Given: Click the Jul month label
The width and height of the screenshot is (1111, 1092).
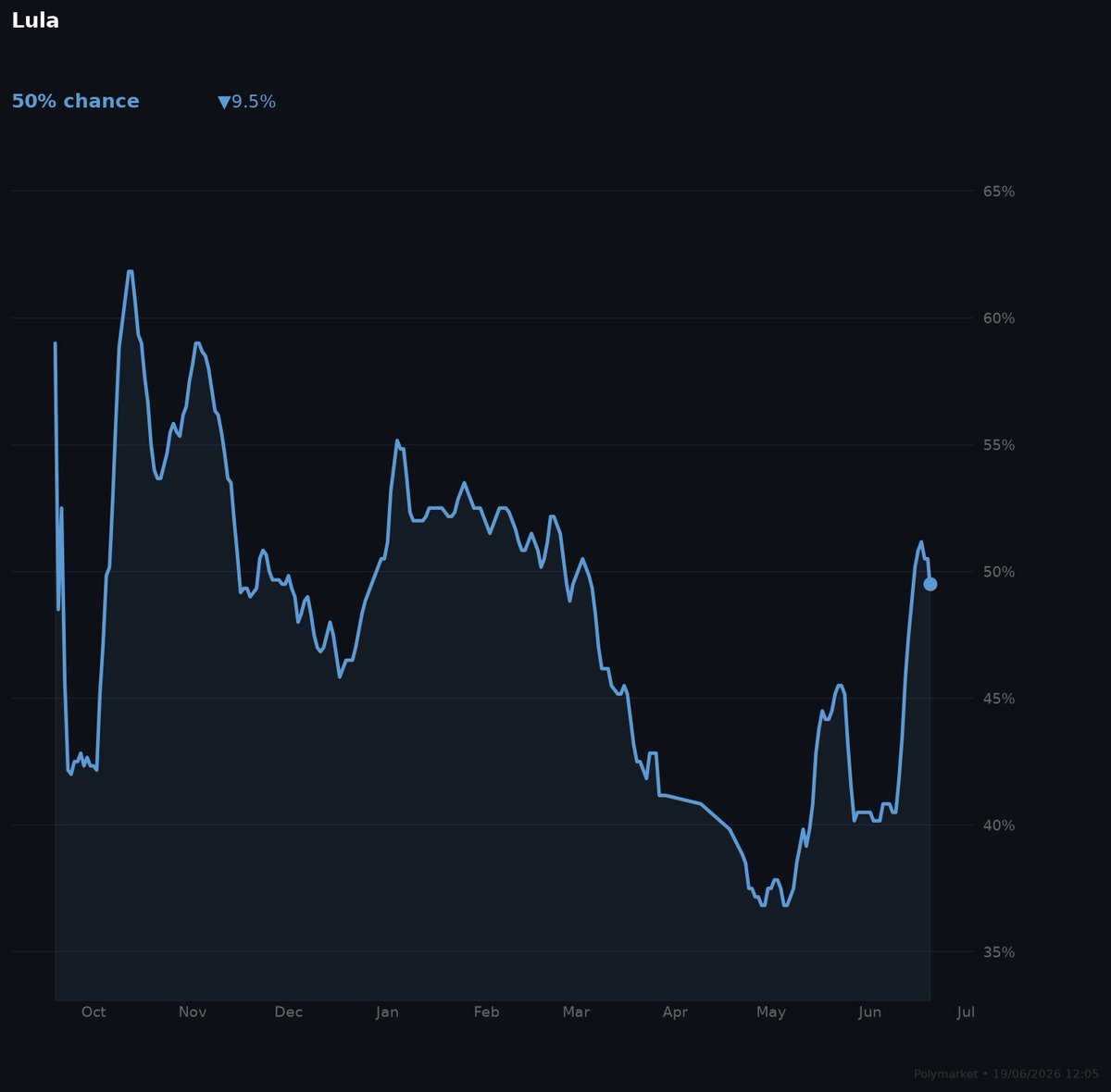Looking at the screenshot, I should (966, 1012).
